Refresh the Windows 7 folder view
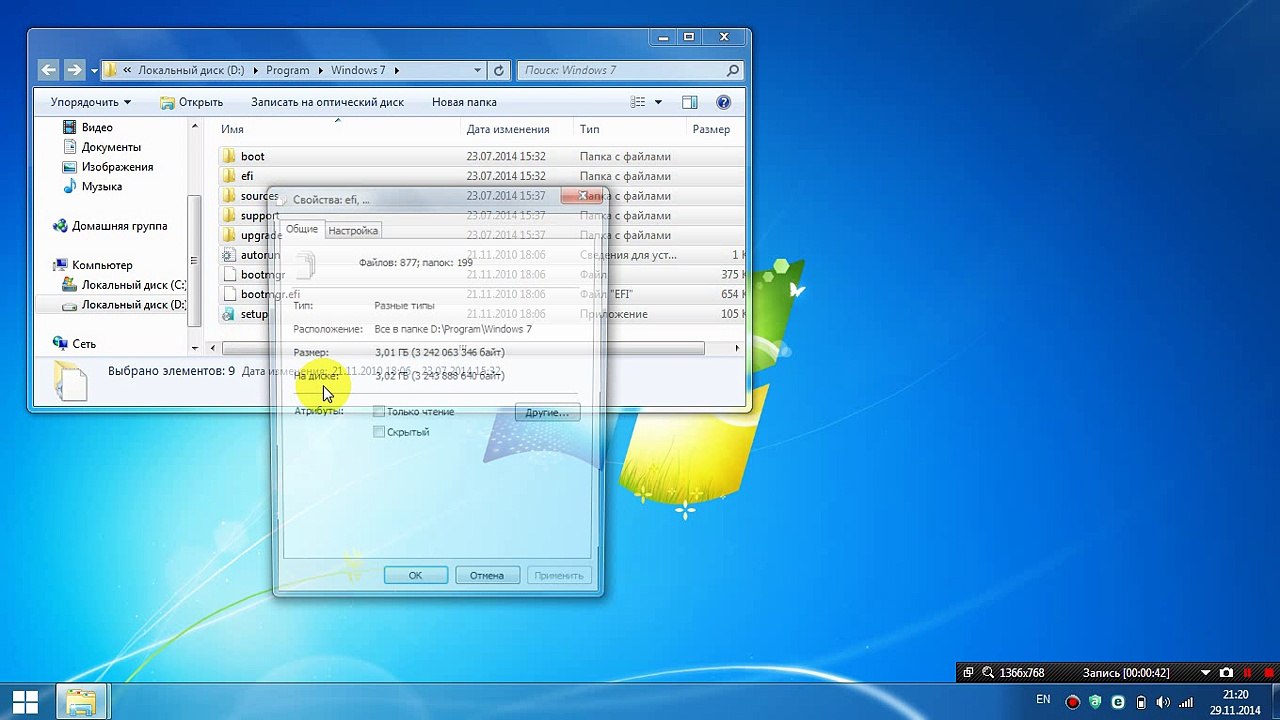Image resolution: width=1280 pixels, height=720 pixels. click(499, 70)
